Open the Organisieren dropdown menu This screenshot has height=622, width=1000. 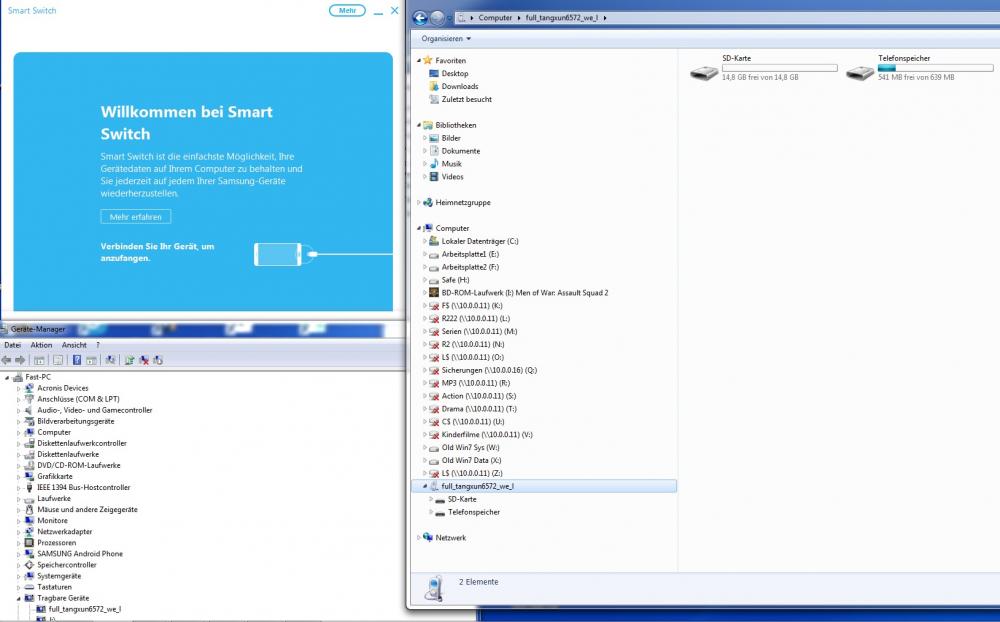click(446, 39)
